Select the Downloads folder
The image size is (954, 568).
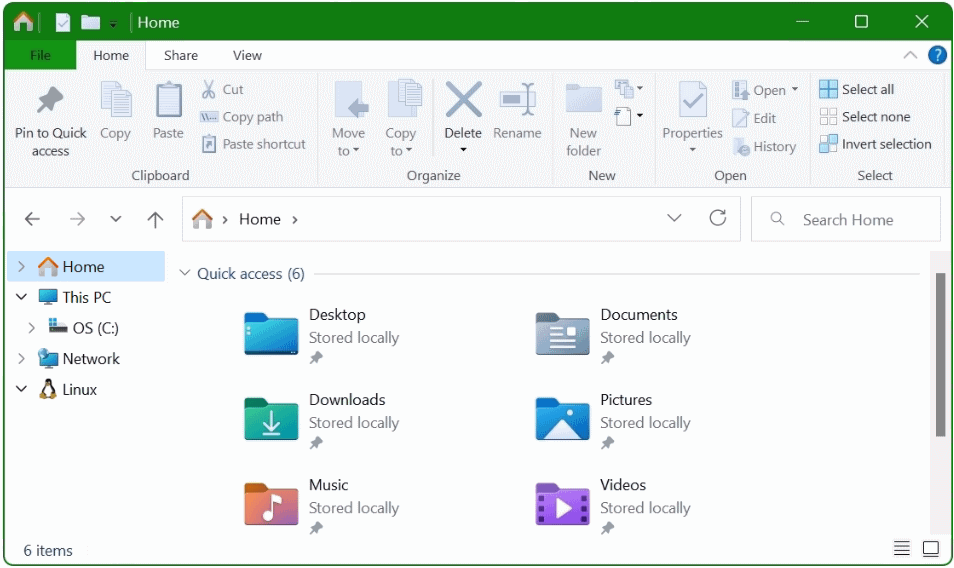[322, 421]
